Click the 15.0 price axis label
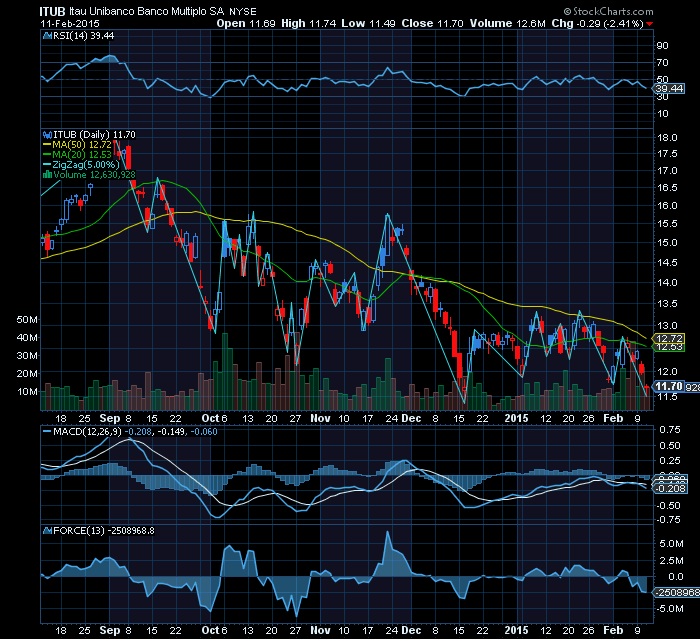Viewport: 700px width, 639px height. click(667, 242)
